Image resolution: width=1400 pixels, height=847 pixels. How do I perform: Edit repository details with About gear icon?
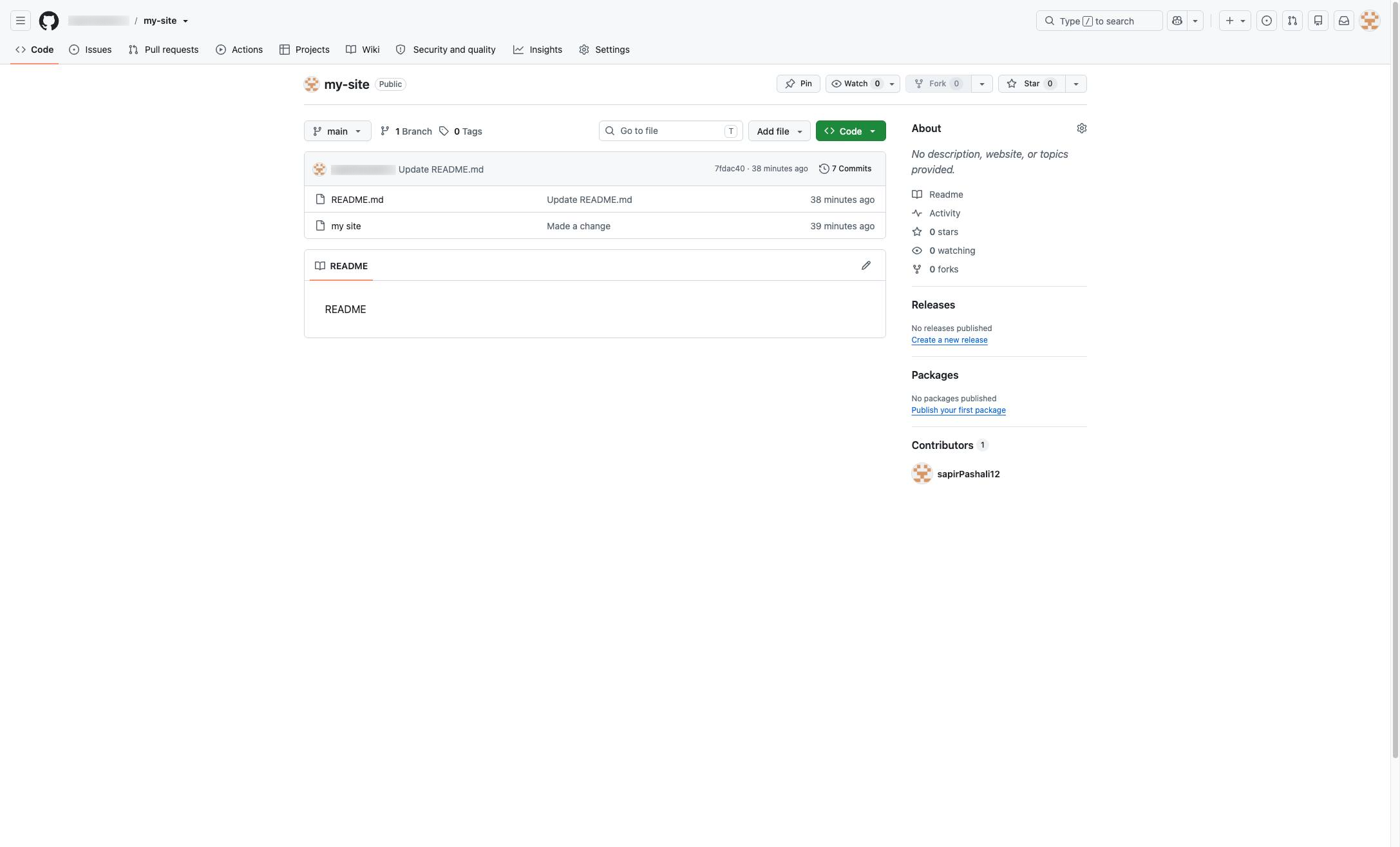click(x=1082, y=128)
